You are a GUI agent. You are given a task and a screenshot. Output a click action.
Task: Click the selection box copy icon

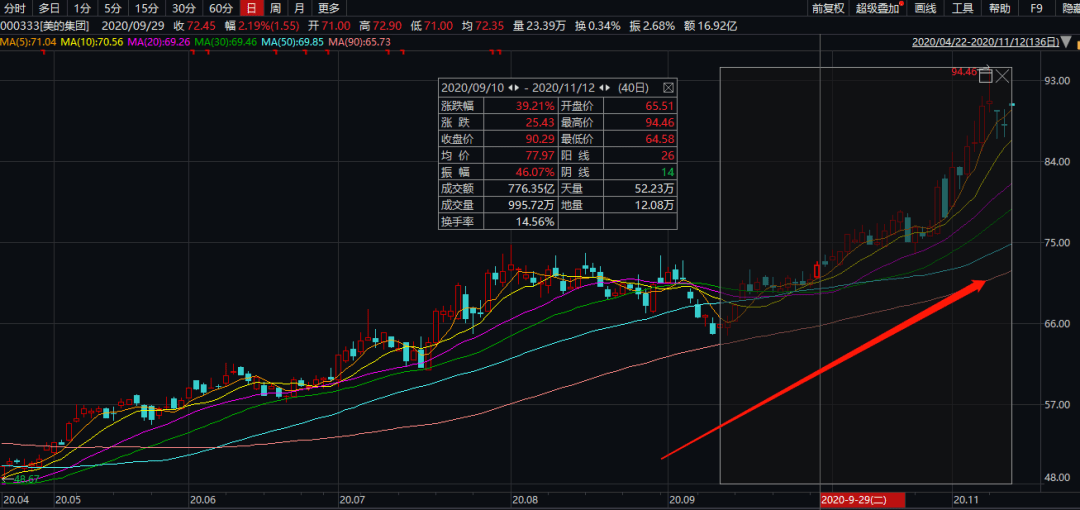coord(985,75)
